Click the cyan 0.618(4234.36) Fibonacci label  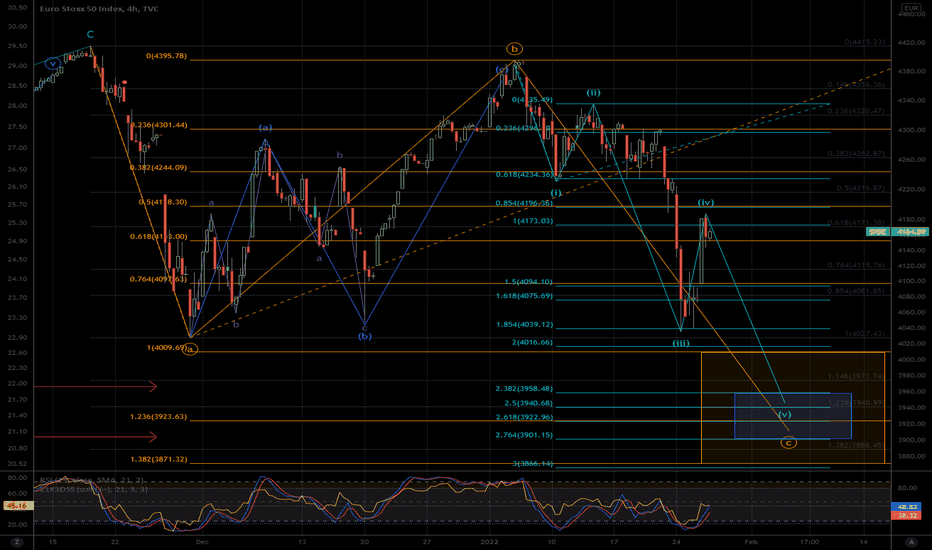pos(524,175)
